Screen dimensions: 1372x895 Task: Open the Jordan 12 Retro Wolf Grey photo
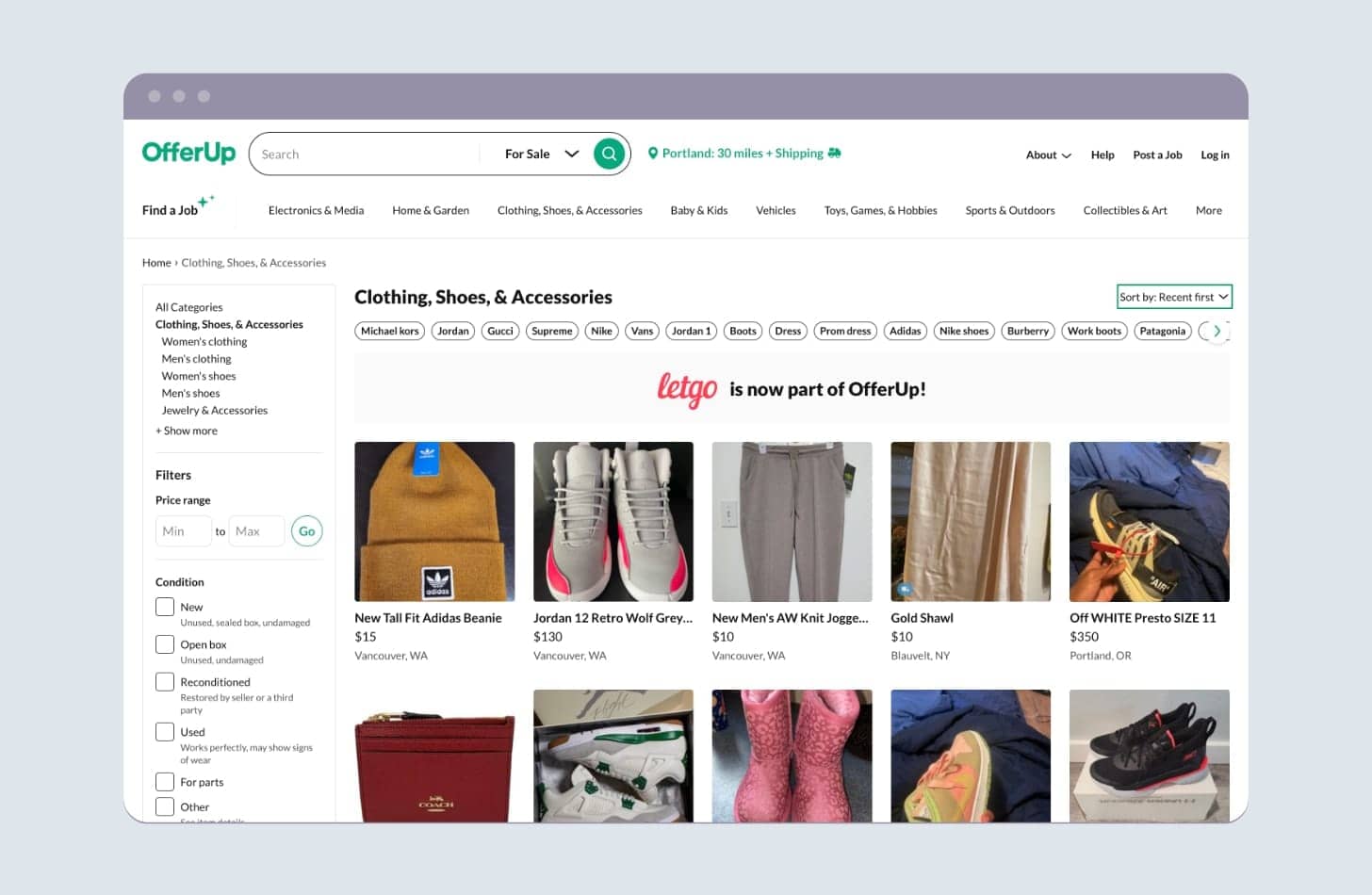613,521
